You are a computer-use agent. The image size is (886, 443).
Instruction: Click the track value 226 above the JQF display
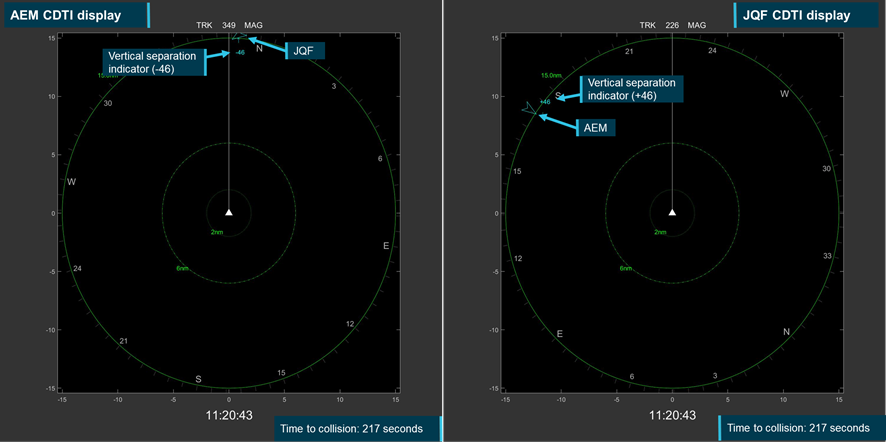(672, 25)
